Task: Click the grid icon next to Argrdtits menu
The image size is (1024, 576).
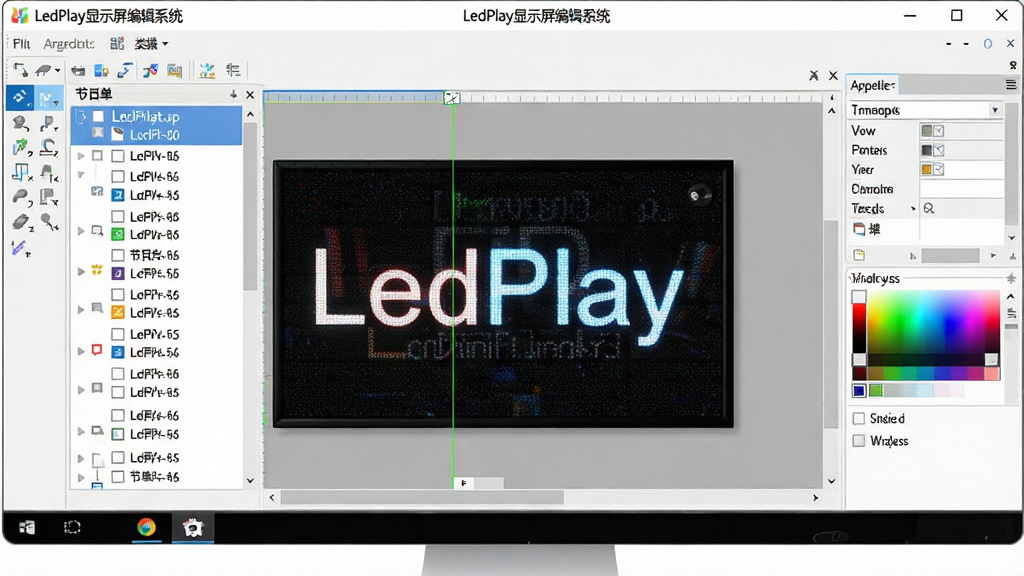Action: pyautogui.click(x=117, y=44)
